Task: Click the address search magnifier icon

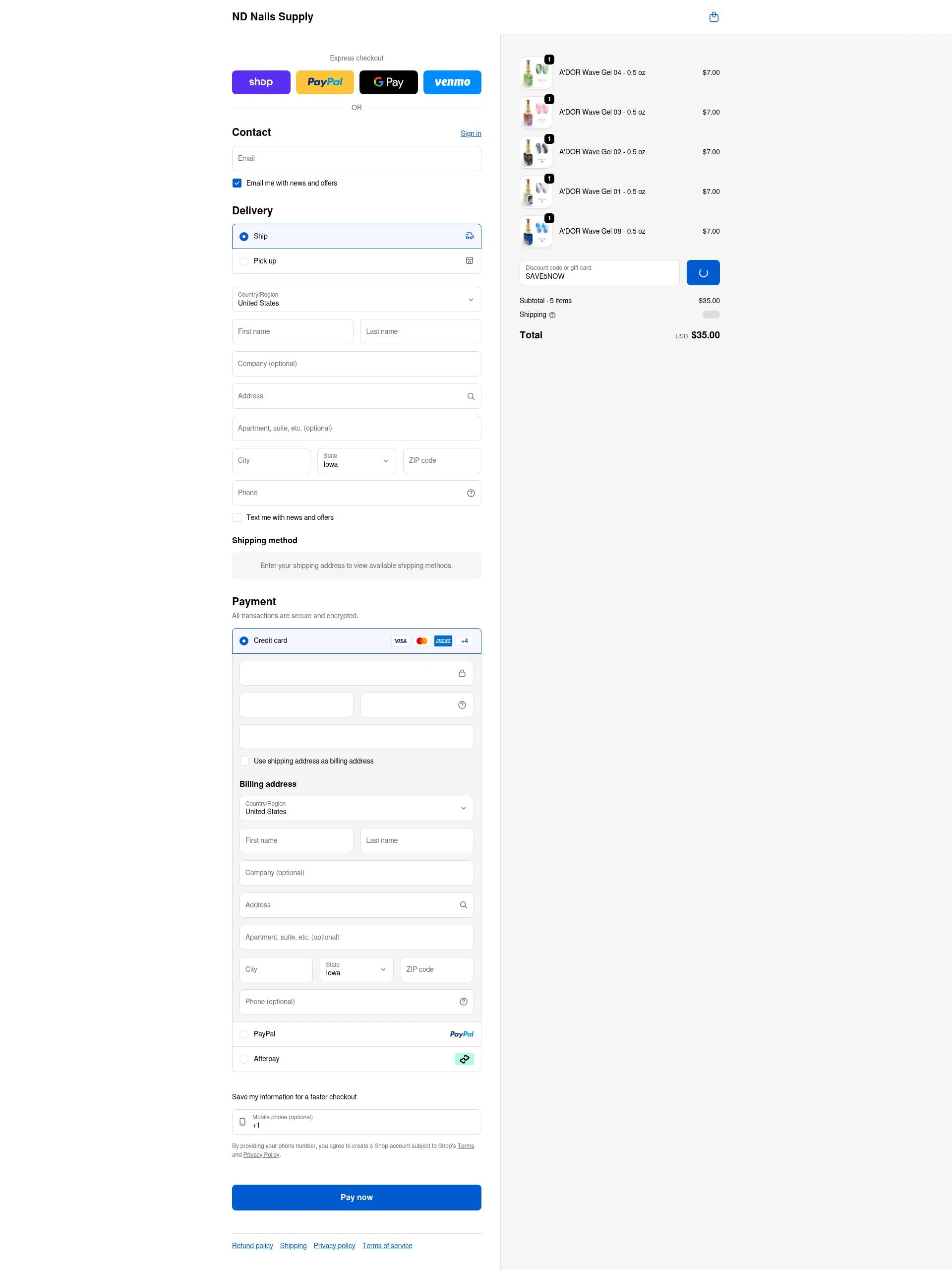Action: [x=471, y=396]
